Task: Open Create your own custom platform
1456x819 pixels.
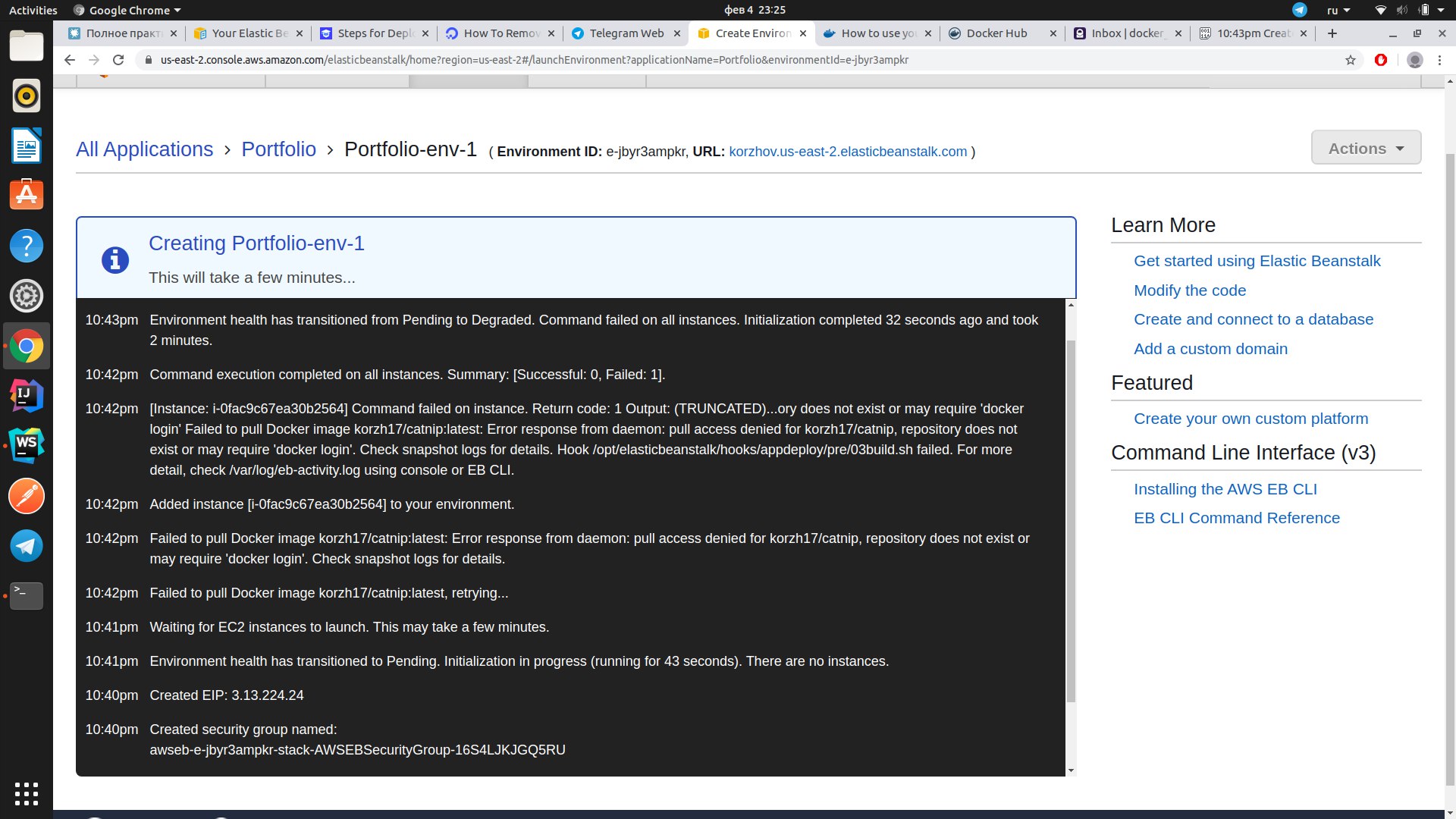Action: 1250,419
